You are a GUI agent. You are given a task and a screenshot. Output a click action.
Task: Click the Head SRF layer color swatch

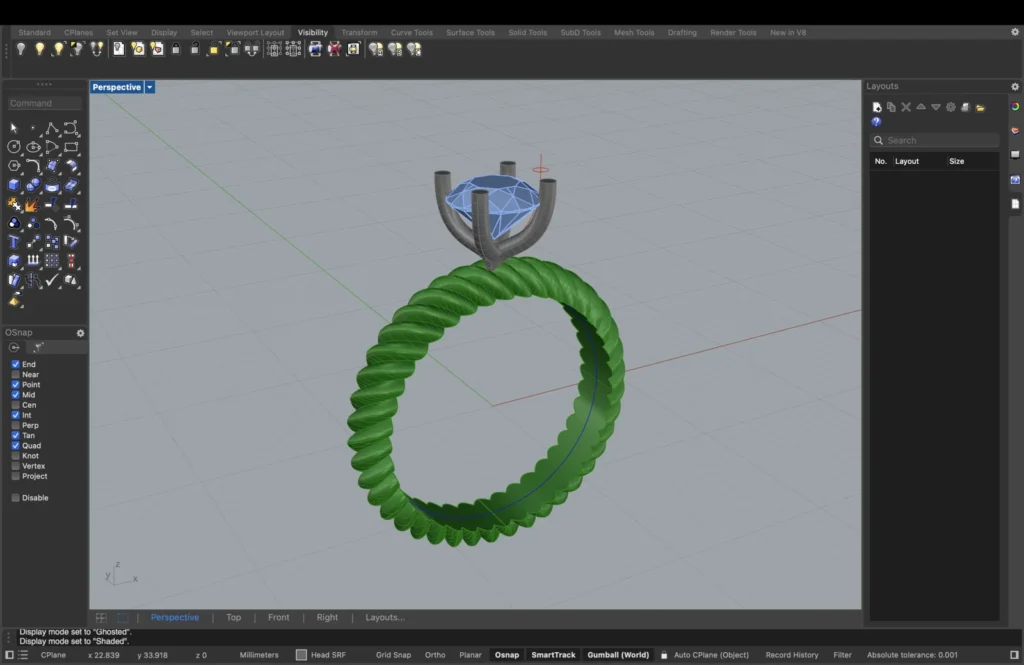tap(301, 655)
